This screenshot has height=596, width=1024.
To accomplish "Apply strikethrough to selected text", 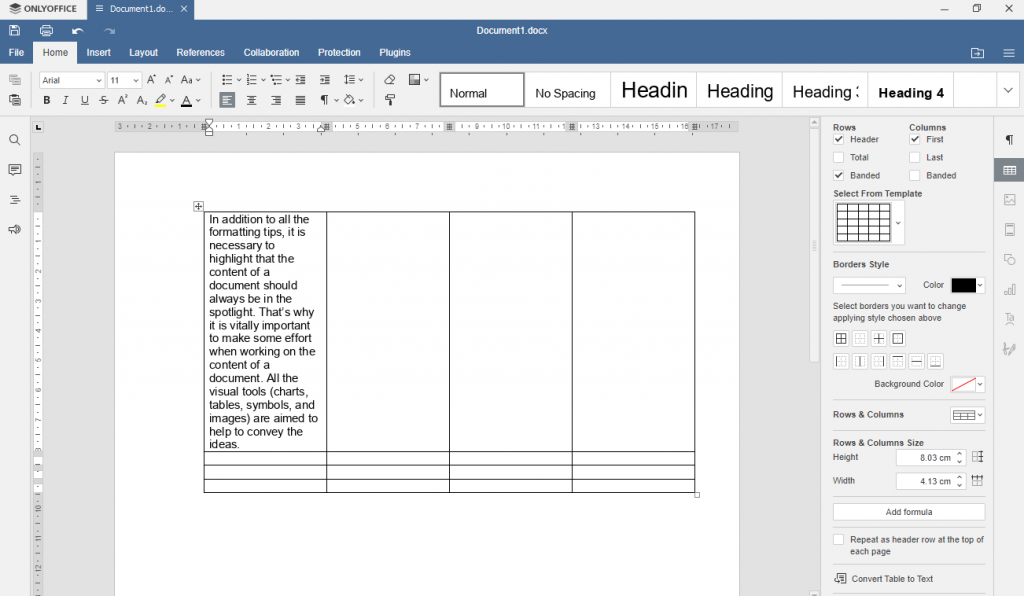I will tap(103, 101).
